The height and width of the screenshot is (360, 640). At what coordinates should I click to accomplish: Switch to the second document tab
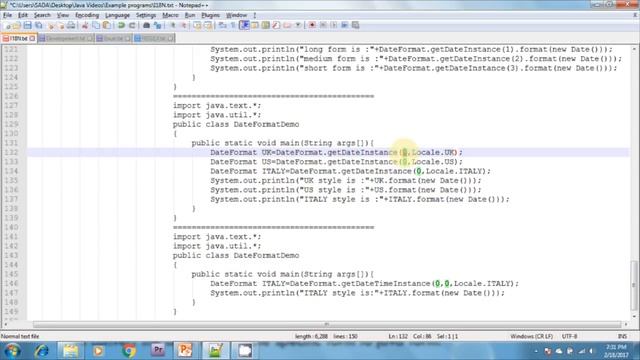click(65, 38)
